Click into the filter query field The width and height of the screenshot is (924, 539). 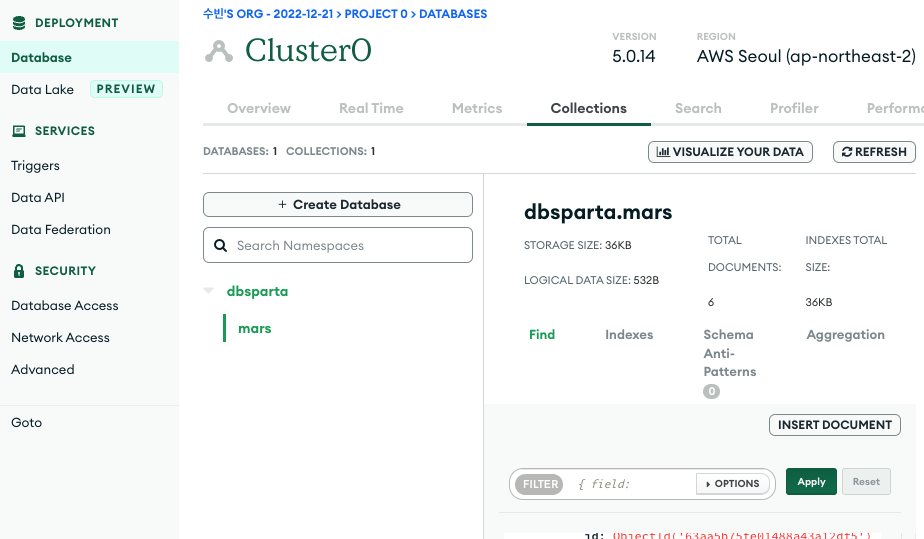coord(631,484)
